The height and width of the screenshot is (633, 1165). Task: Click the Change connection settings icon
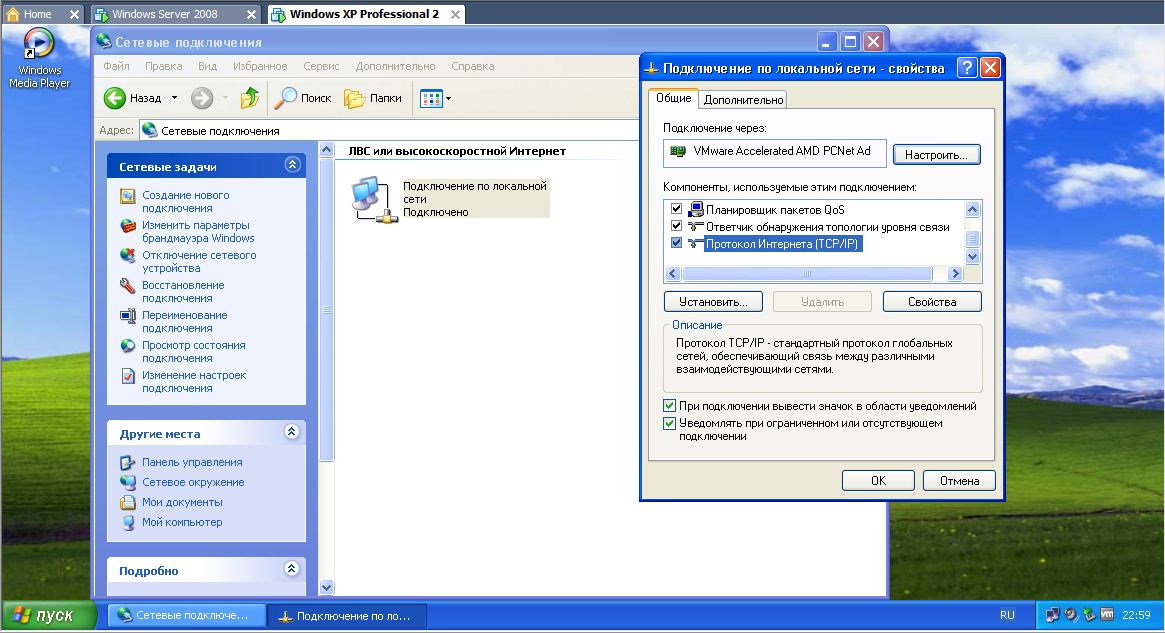pos(128,376)
